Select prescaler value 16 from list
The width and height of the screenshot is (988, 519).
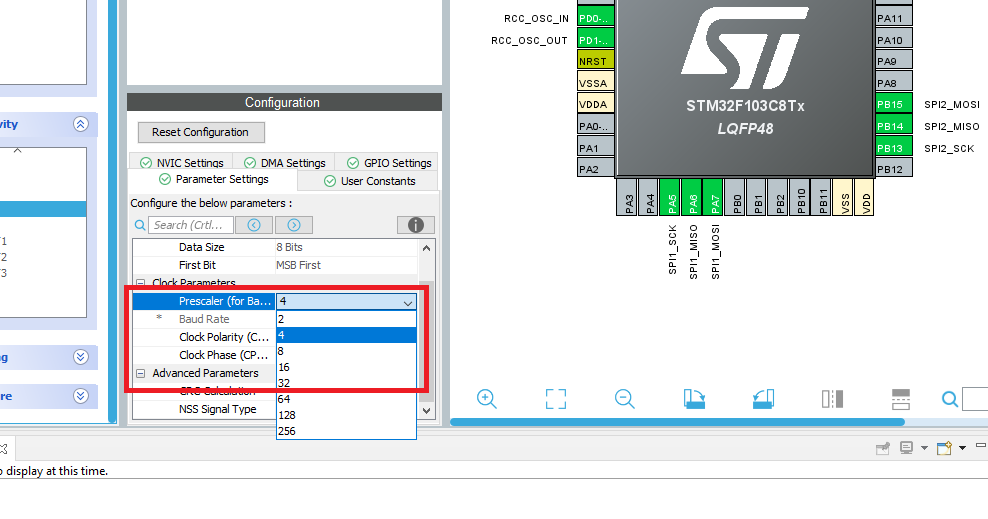coord(284,367)
